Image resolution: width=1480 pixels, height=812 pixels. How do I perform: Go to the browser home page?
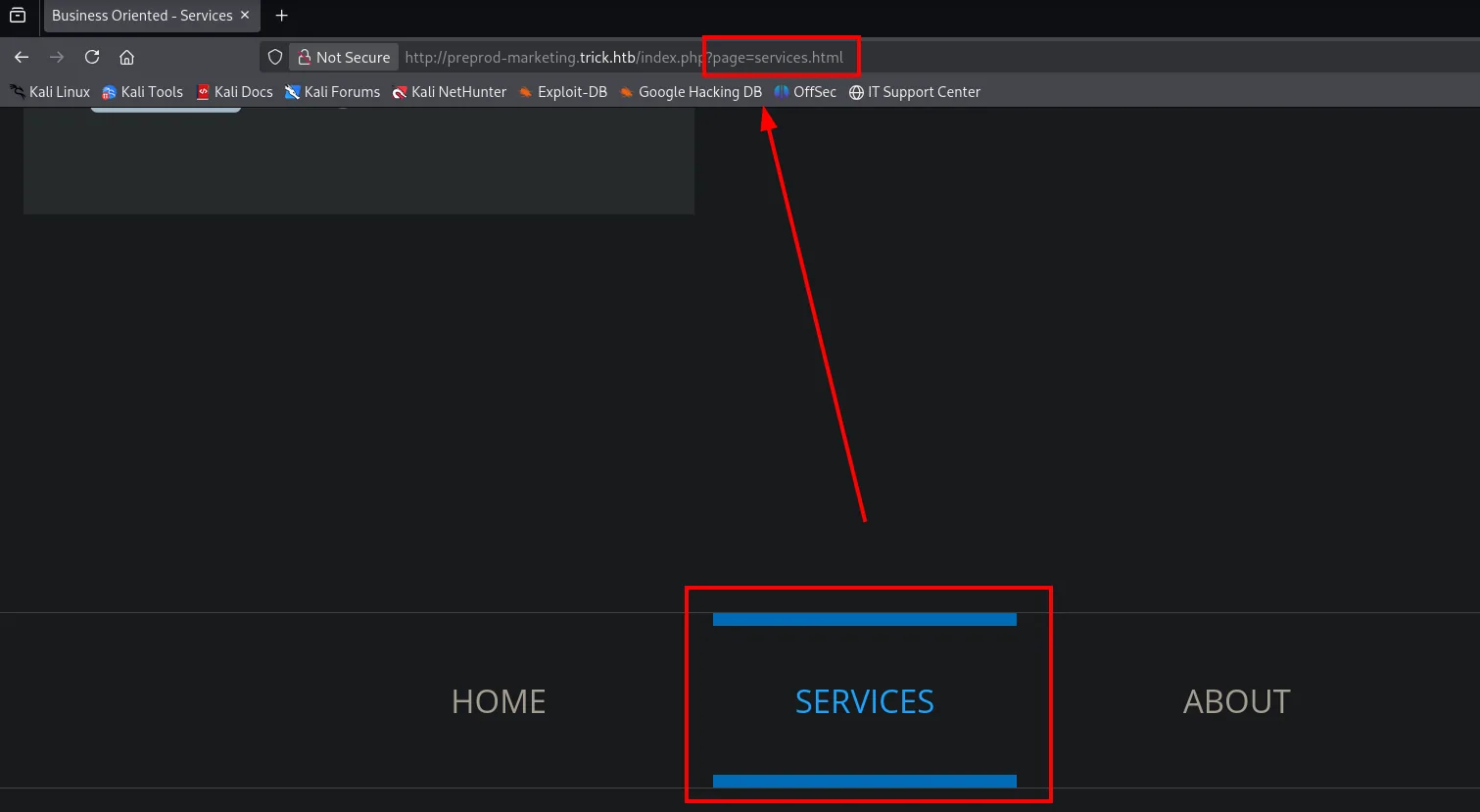click(x=126, y=57)
